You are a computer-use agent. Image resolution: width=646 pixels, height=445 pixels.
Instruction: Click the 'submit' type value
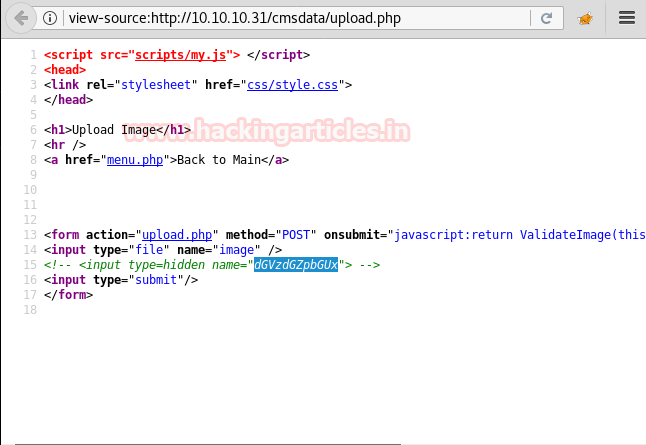[156, 280]
